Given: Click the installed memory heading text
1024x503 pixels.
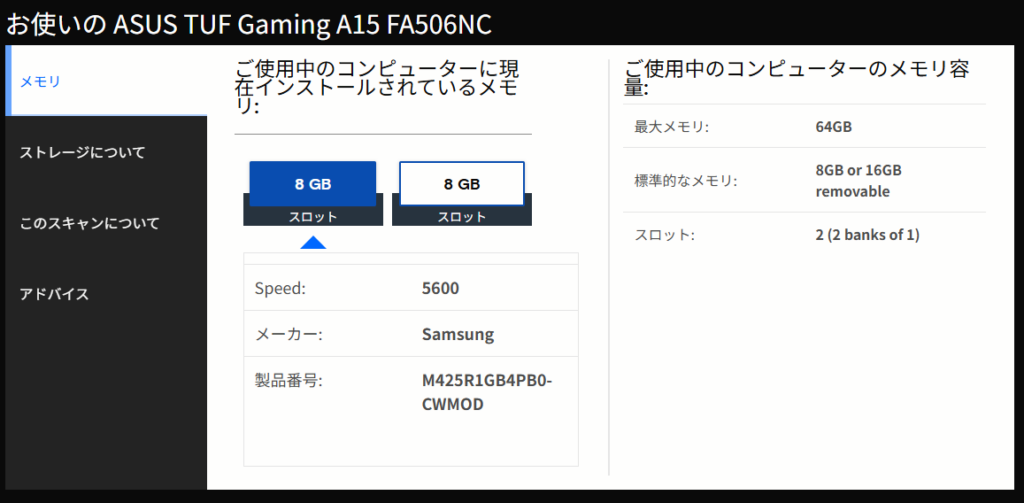Looking at the screenshot, I should (377, 88).
